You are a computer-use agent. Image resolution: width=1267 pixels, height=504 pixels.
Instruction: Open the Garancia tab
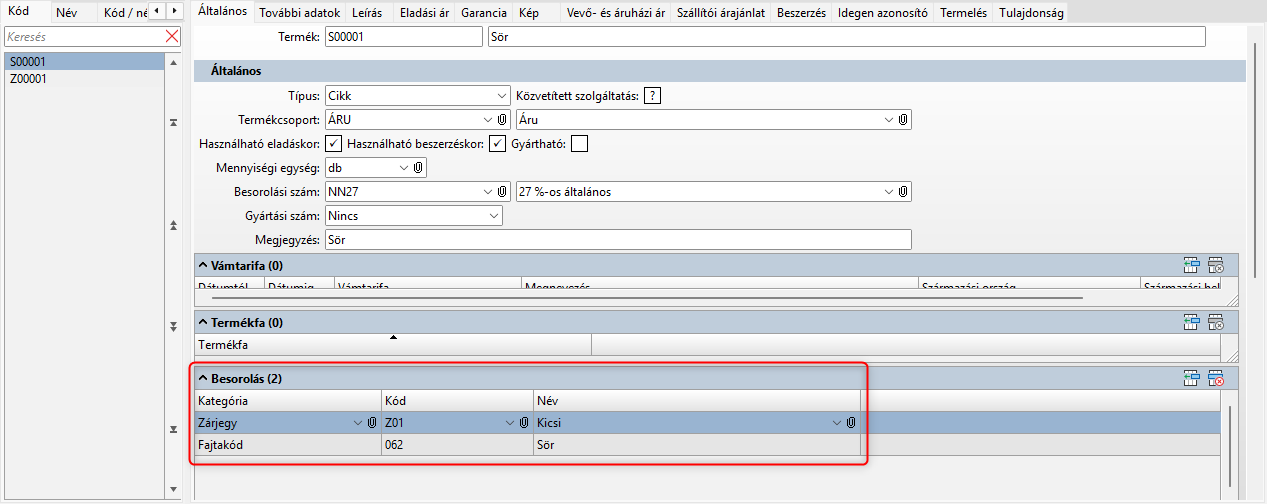[x=484, y=14]
